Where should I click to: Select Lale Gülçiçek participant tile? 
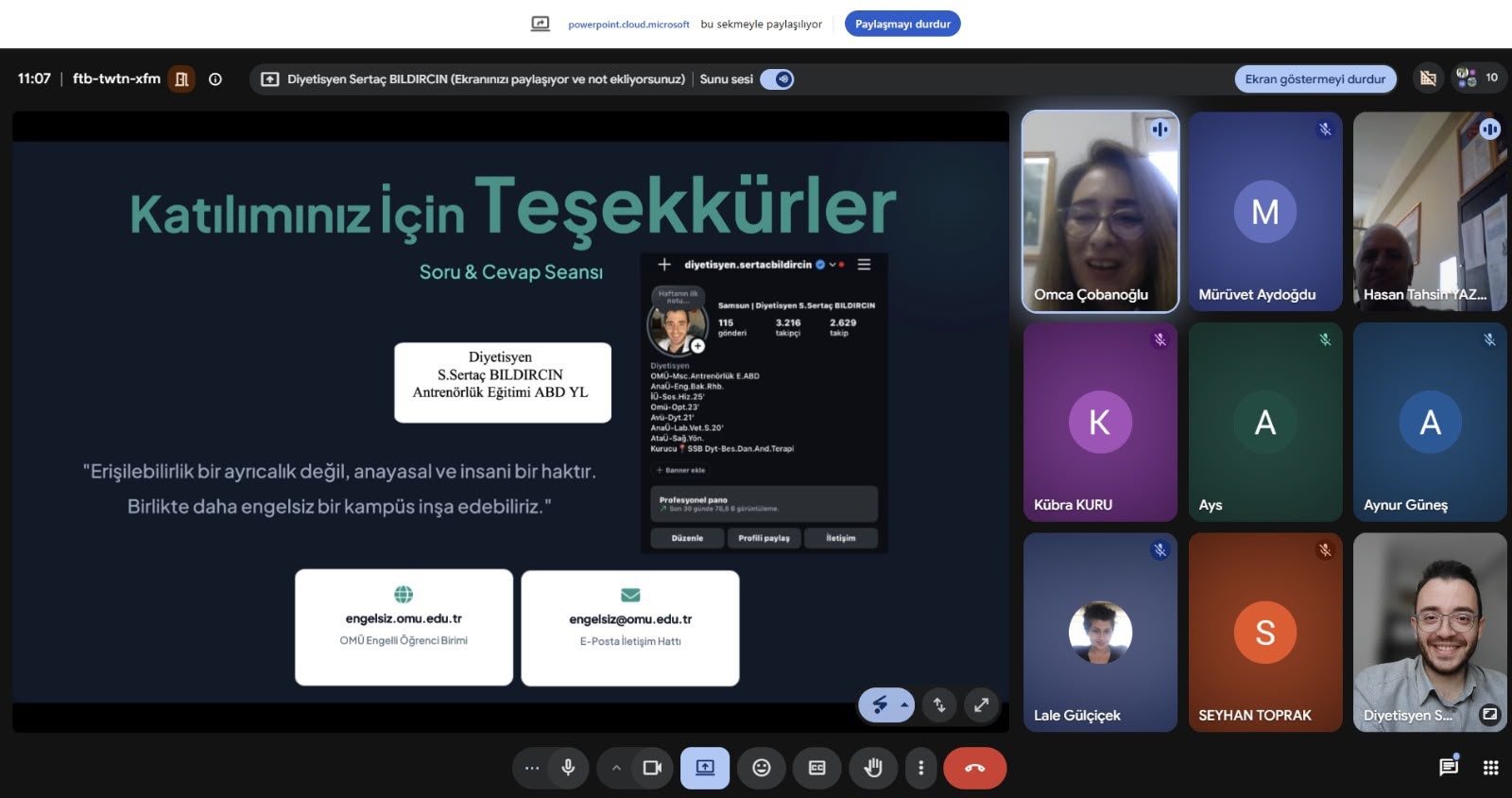[x=1100, y=632]
